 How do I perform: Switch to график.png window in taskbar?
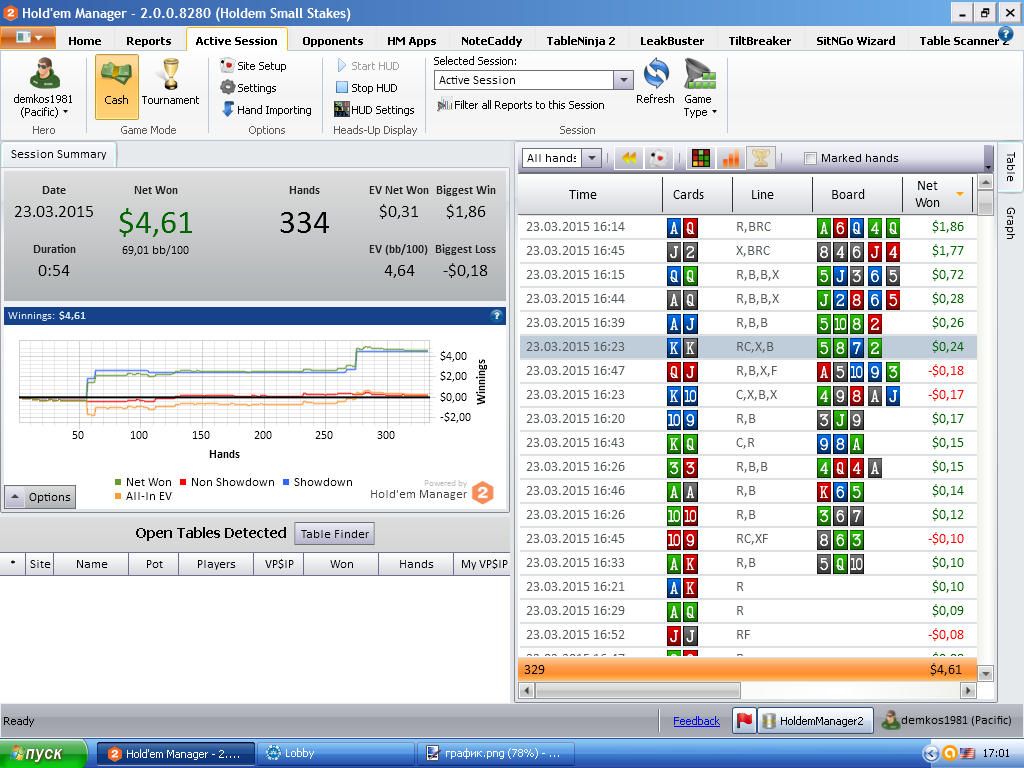pos(496,754)
